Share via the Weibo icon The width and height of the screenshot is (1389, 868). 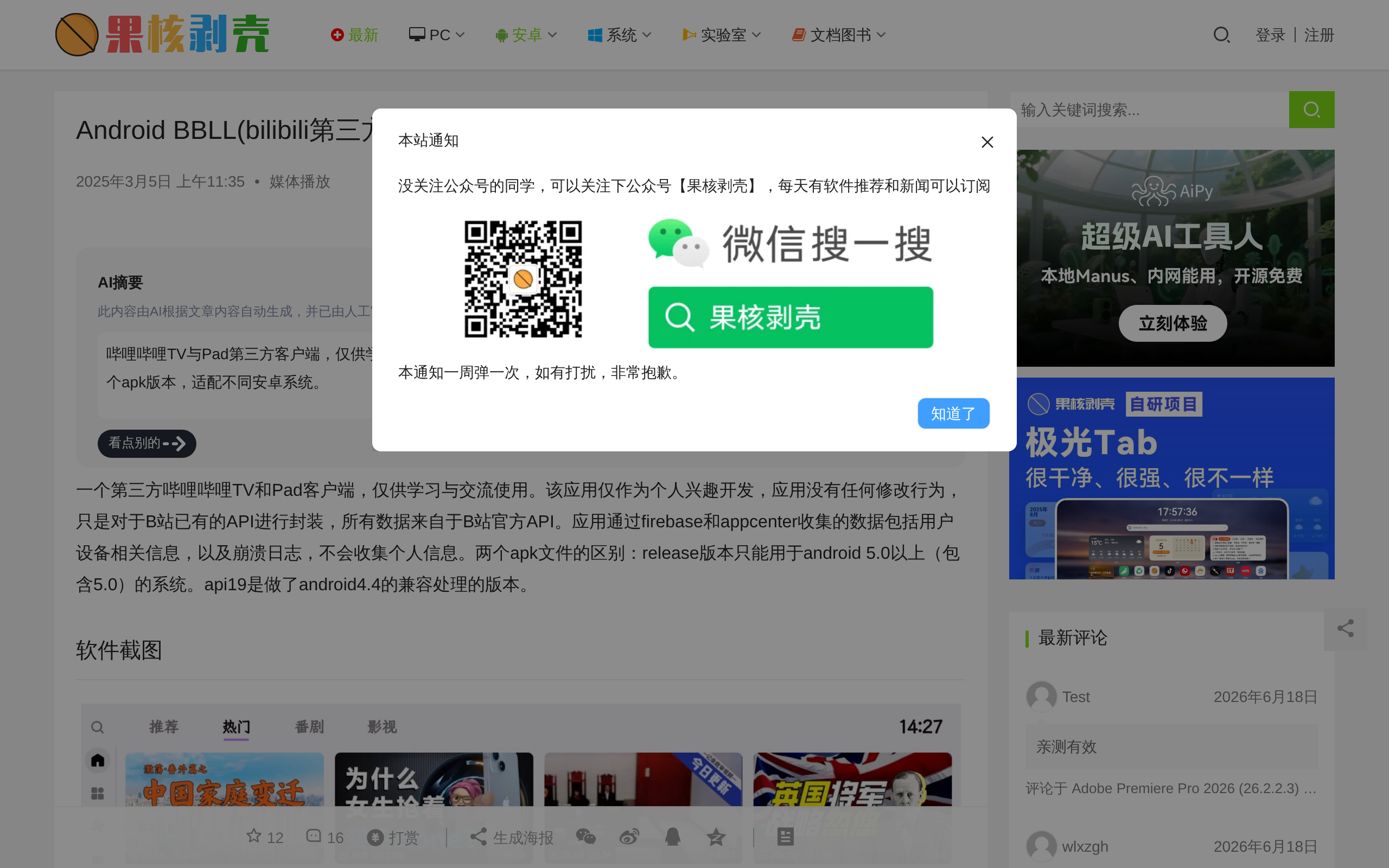pyautogui.click(x=629, y=837)
